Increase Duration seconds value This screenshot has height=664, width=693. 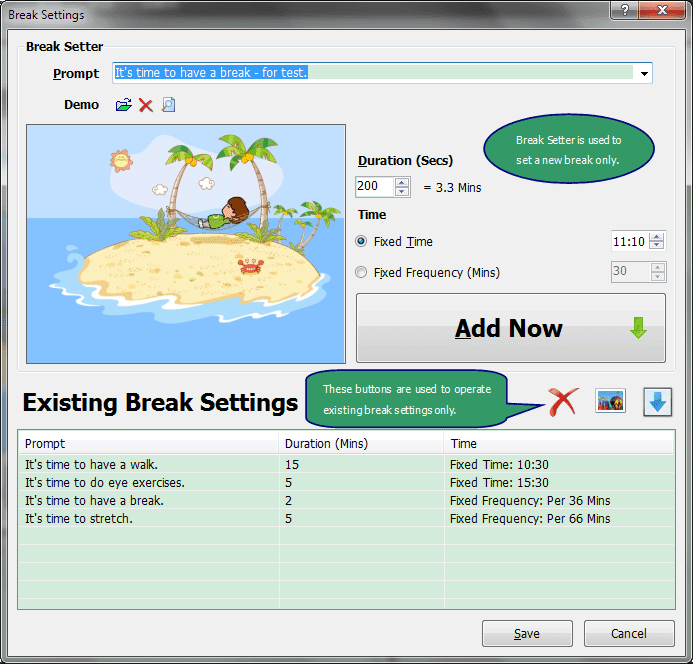tap(402, 182)
